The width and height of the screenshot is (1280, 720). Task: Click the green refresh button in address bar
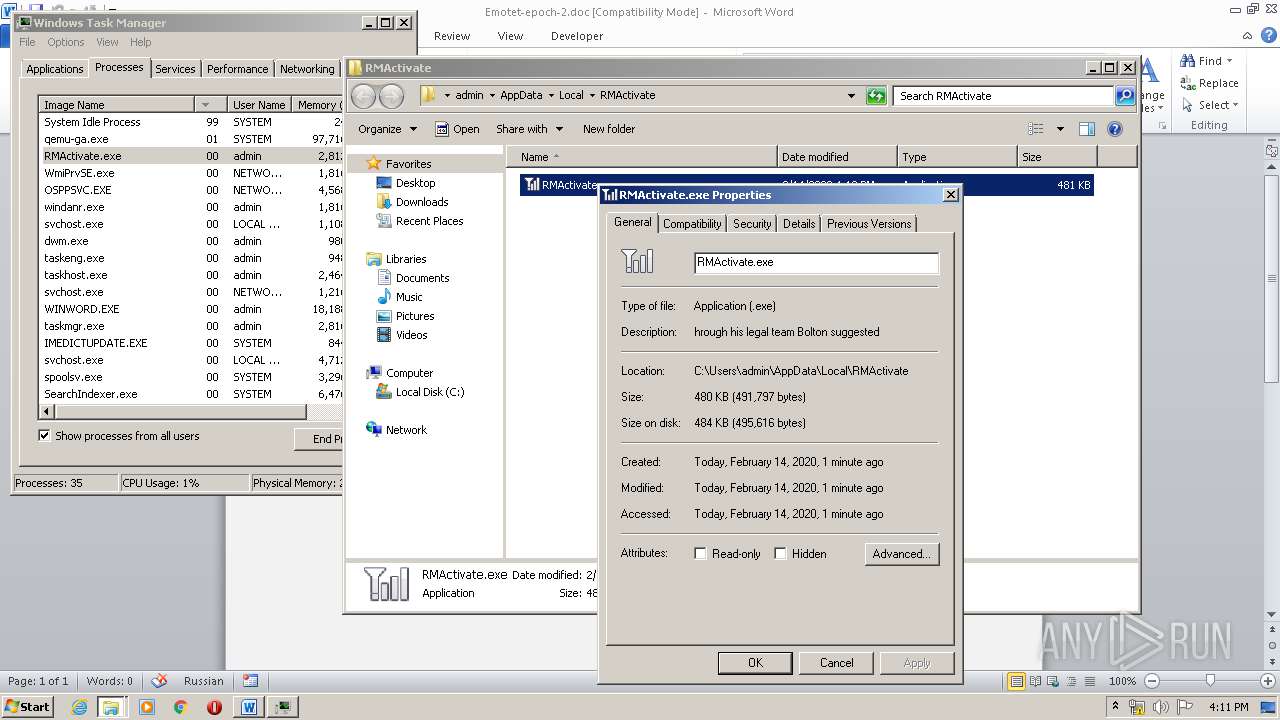coord(876,96)
